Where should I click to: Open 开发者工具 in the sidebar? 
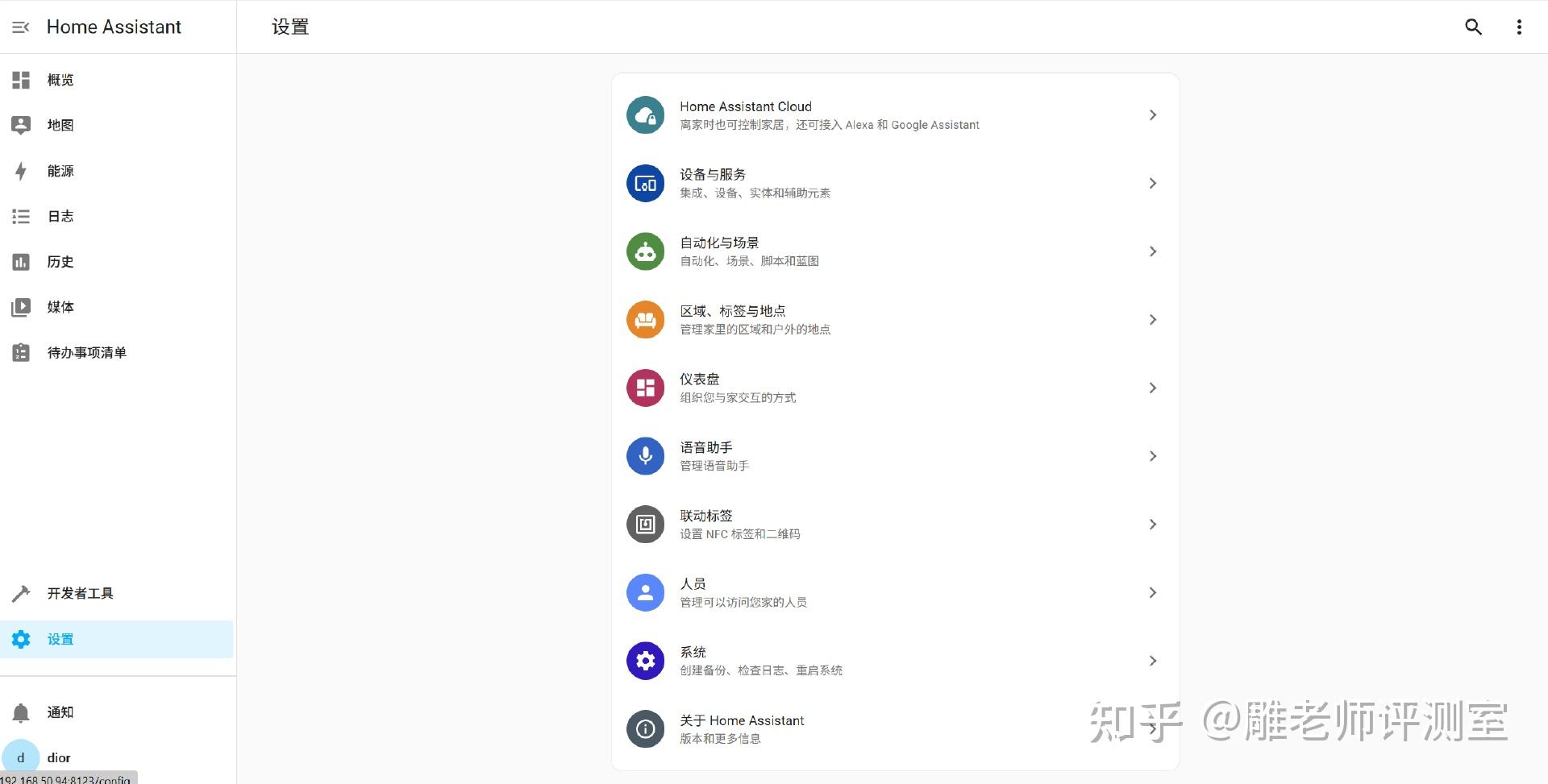[x=81, y=594]
